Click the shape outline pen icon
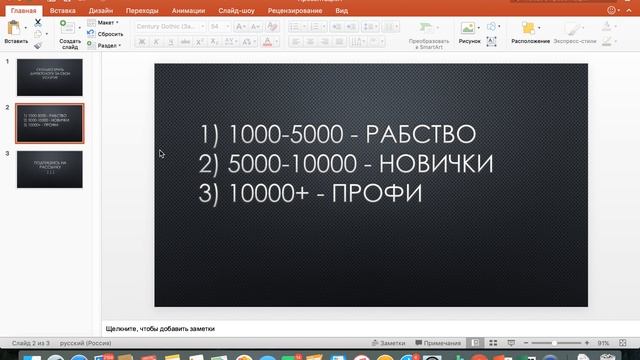Viewport: 640px width, 360px height. tap(607, 41)
